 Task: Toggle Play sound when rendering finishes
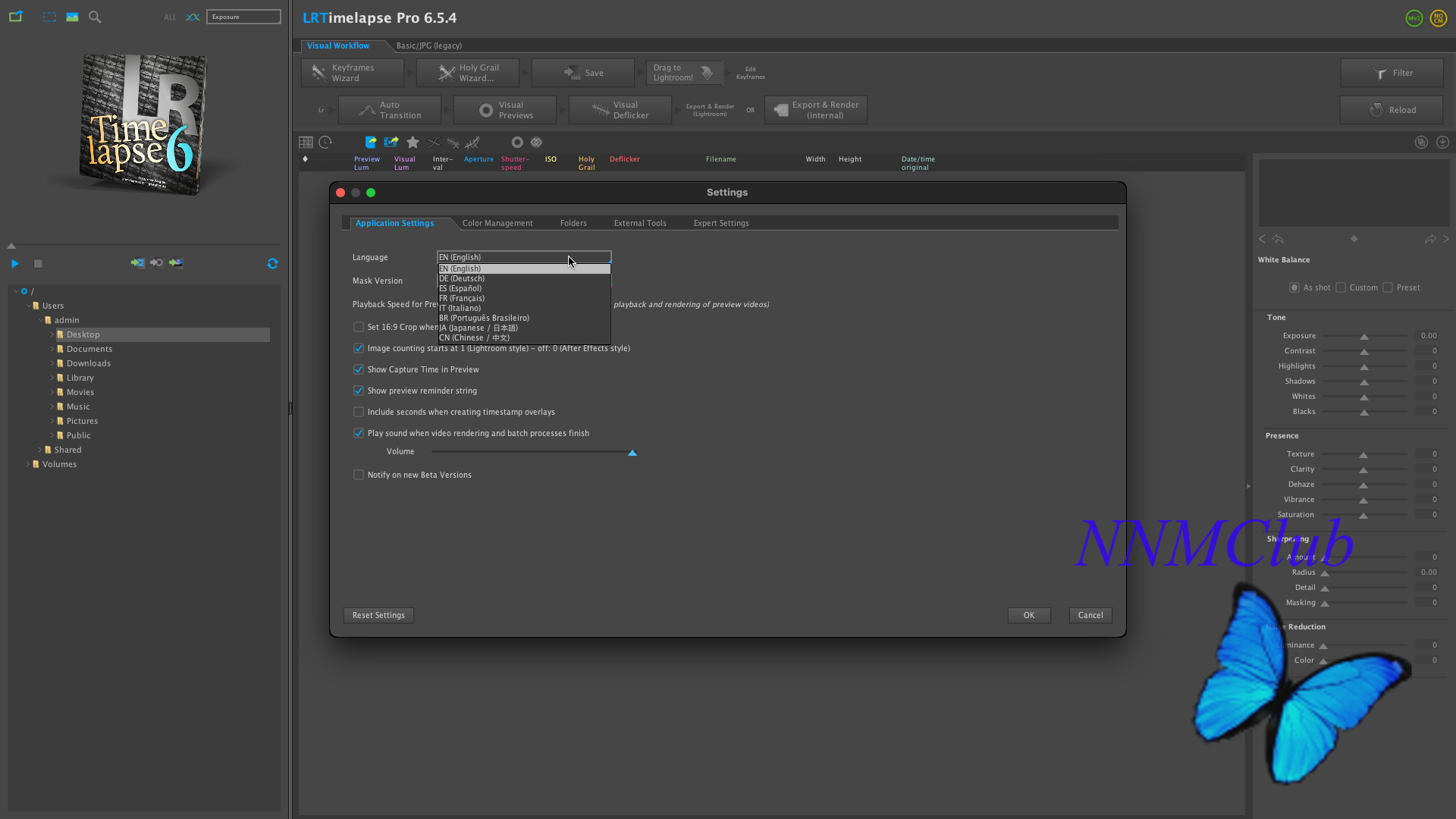358,433
